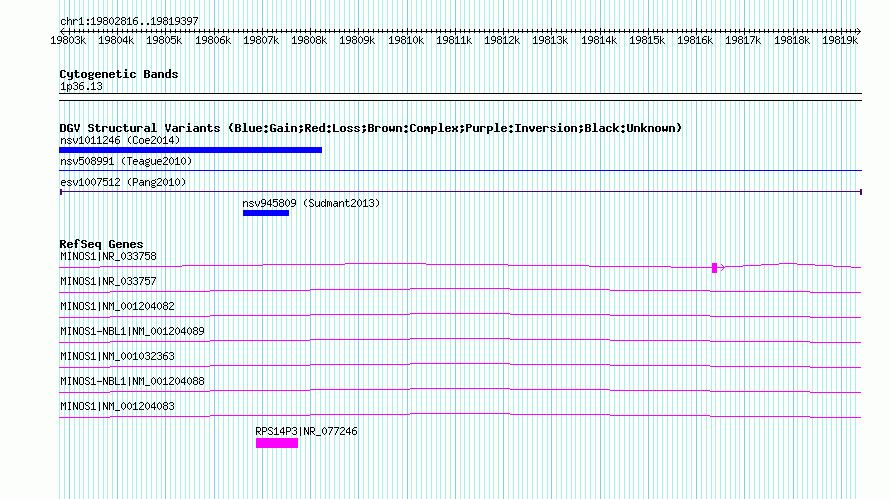Select transcript MINOS1-NBL1|NM_001204089 label
The height and width of the screenshot is (499, 890).
(132, 332)
